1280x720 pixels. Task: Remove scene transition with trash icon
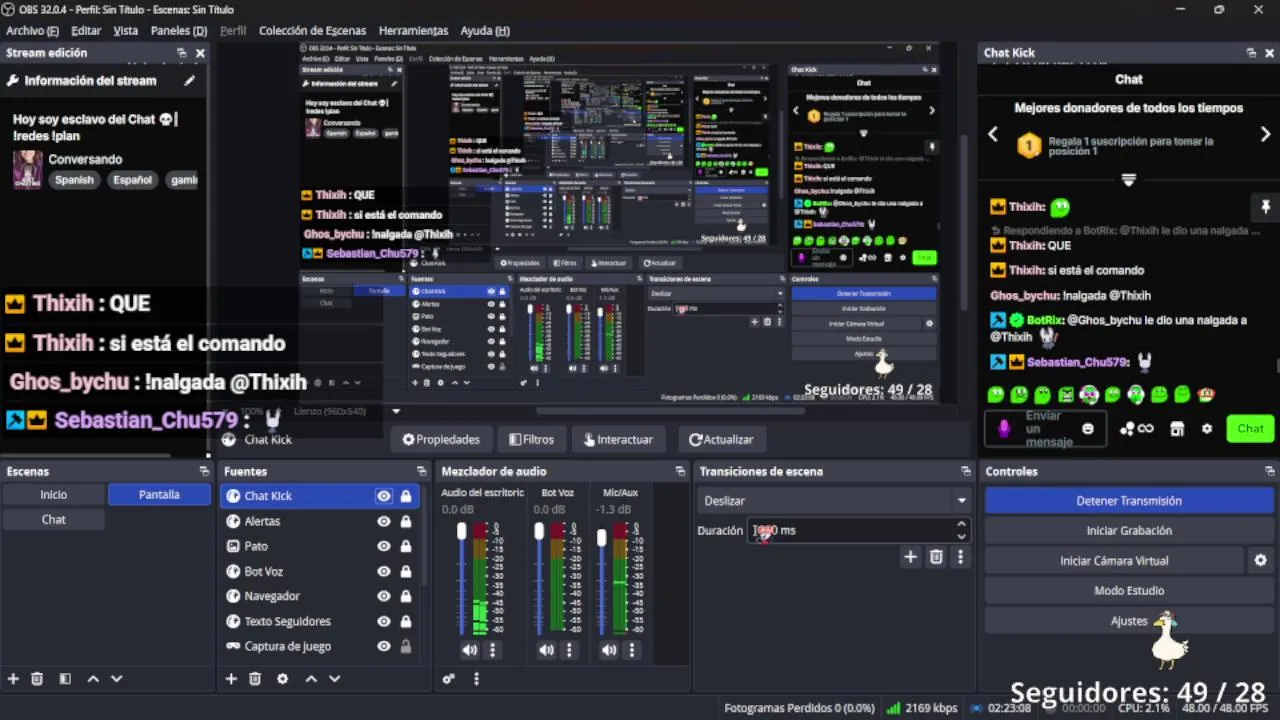point(936,557)
